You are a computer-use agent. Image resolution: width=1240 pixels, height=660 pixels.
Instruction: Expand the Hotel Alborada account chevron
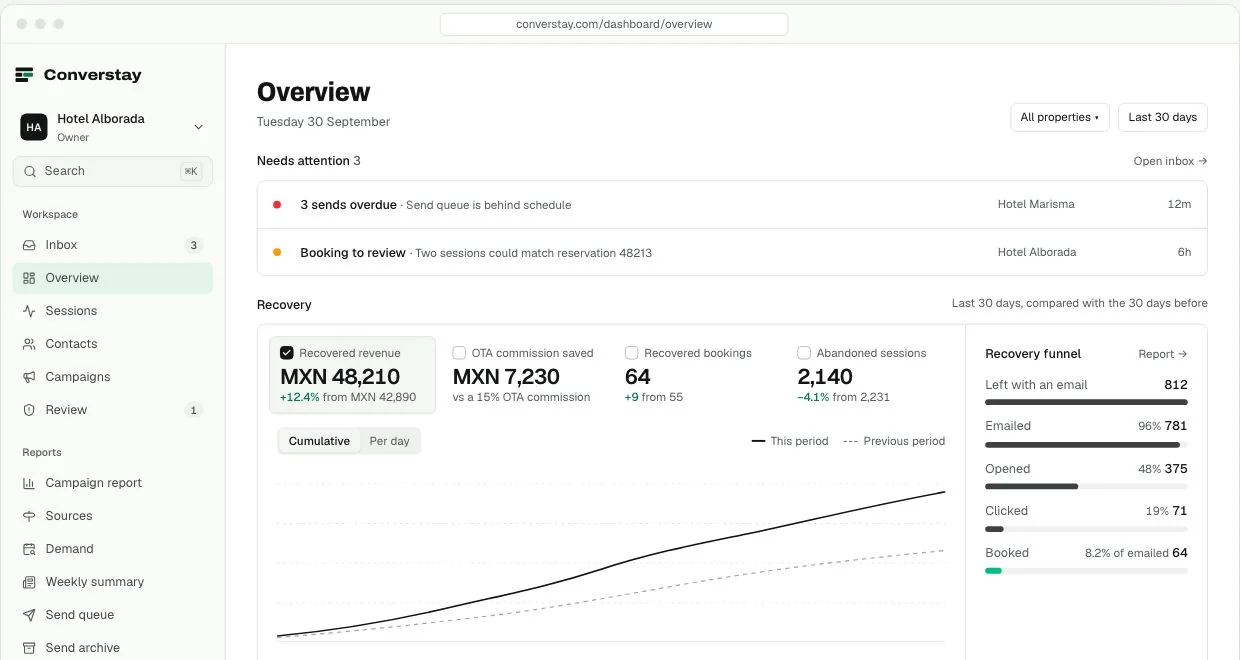click(198, 127)
